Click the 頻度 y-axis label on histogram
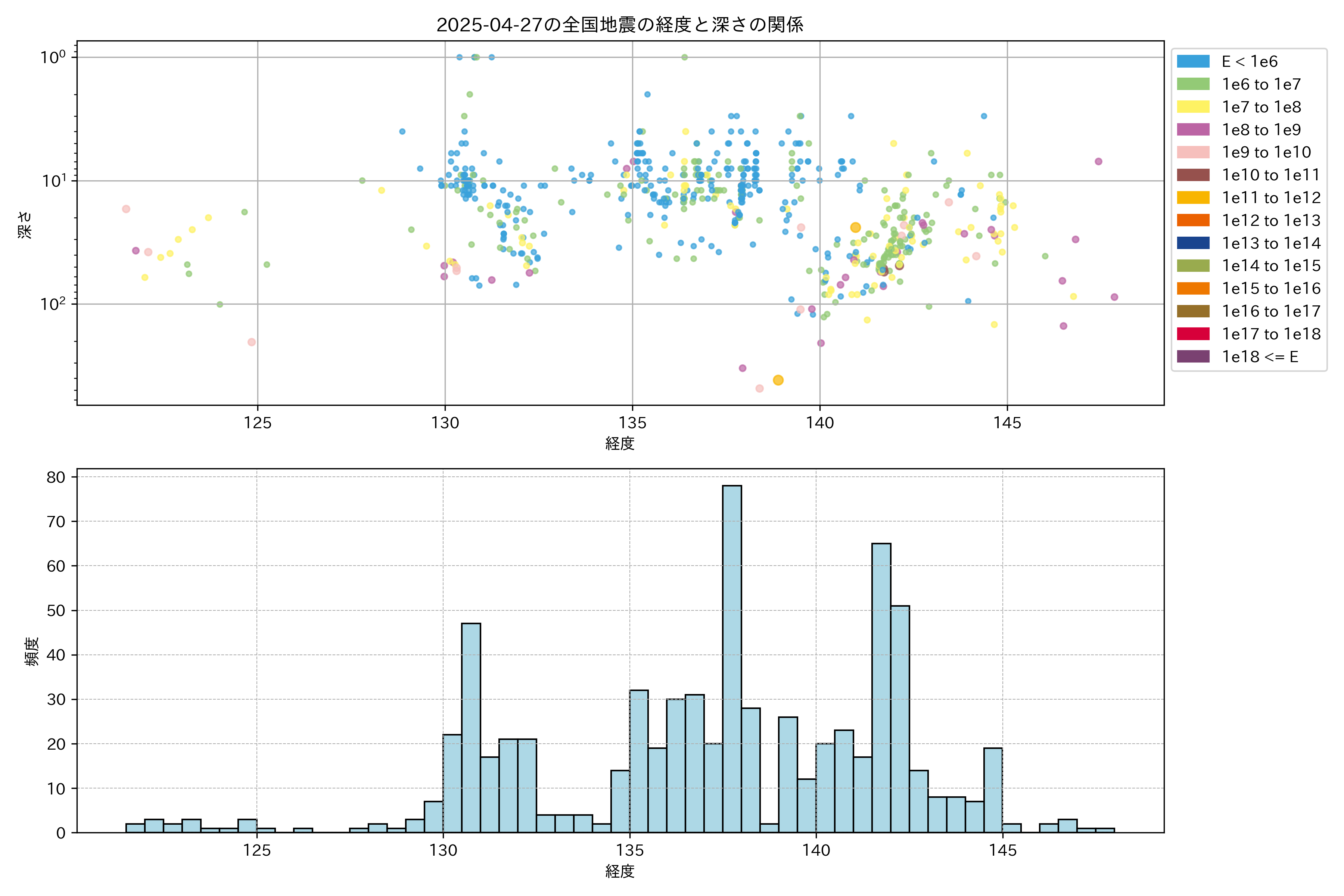1344x896 pixels. click(32, 651)
